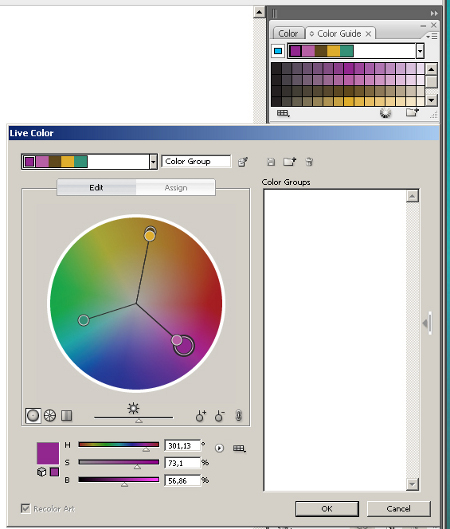450x529 pixels.
Task: Switch to segmented color wheel view
Action: (x=50, y=415)
